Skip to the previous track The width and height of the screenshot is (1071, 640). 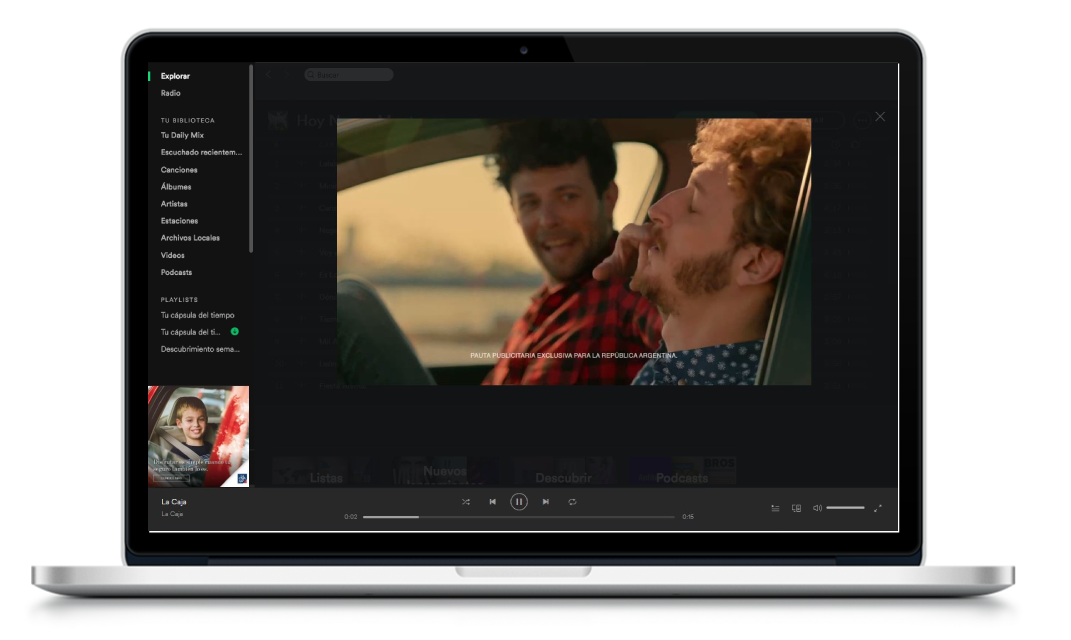[492, 502]
